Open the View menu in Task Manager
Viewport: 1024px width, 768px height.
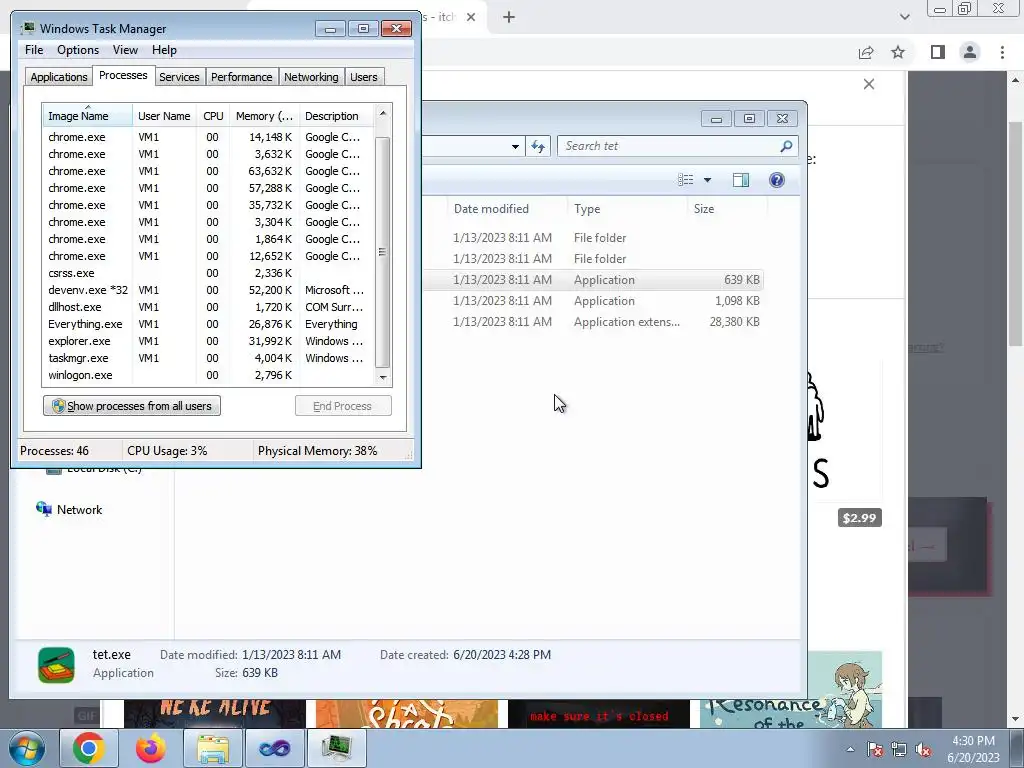pyautogui.click(x=125, y=50)
